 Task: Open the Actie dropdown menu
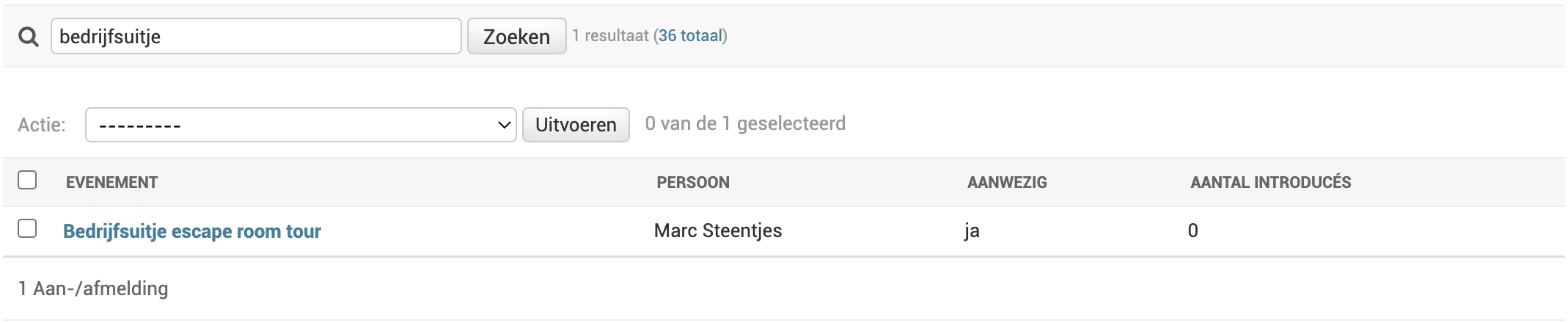click(x=301, y=125)
